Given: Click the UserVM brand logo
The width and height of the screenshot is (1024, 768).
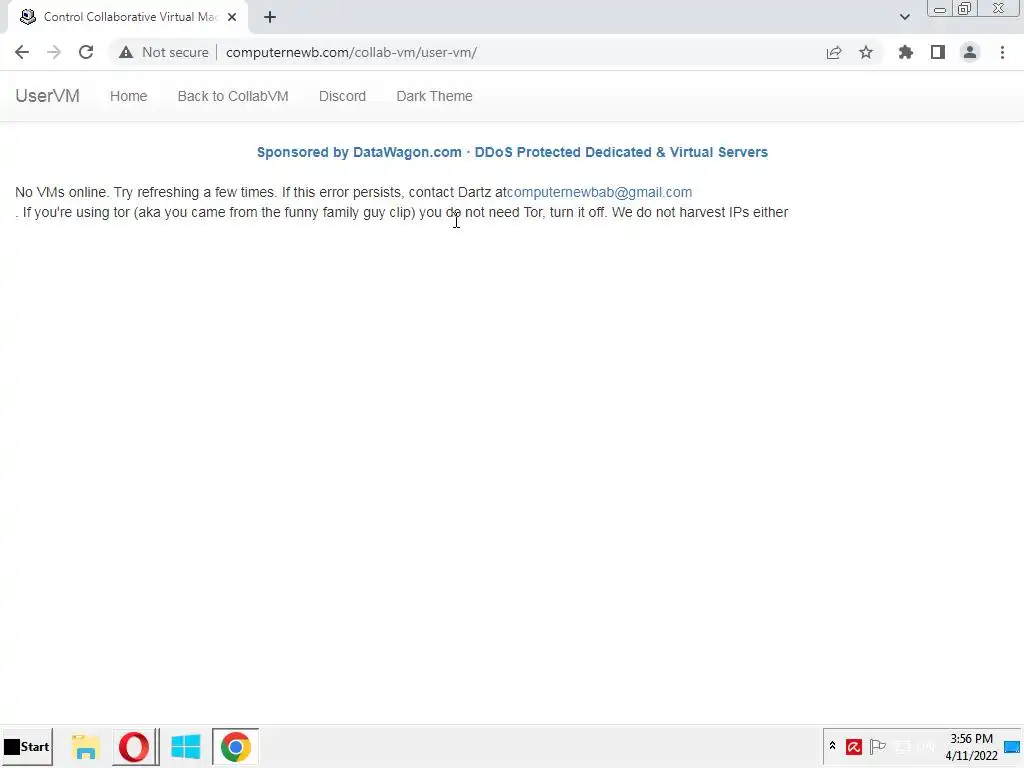Looking at the screenshot, I should (47, 96).
